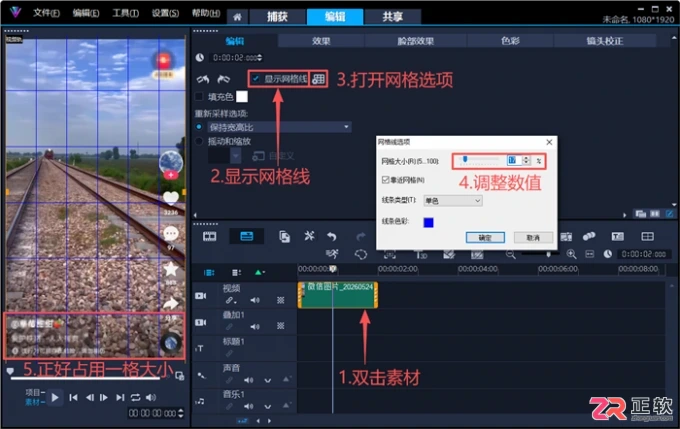Open the 编辑(E) menu in menu bar

[86, 13]
